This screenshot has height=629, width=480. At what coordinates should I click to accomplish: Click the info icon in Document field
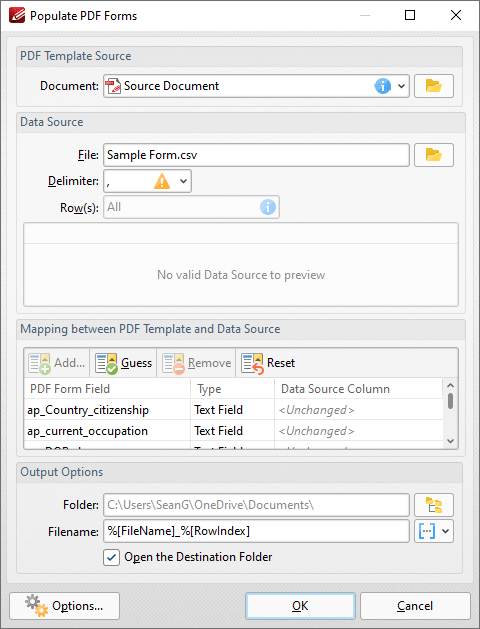(x=383, y=86)
